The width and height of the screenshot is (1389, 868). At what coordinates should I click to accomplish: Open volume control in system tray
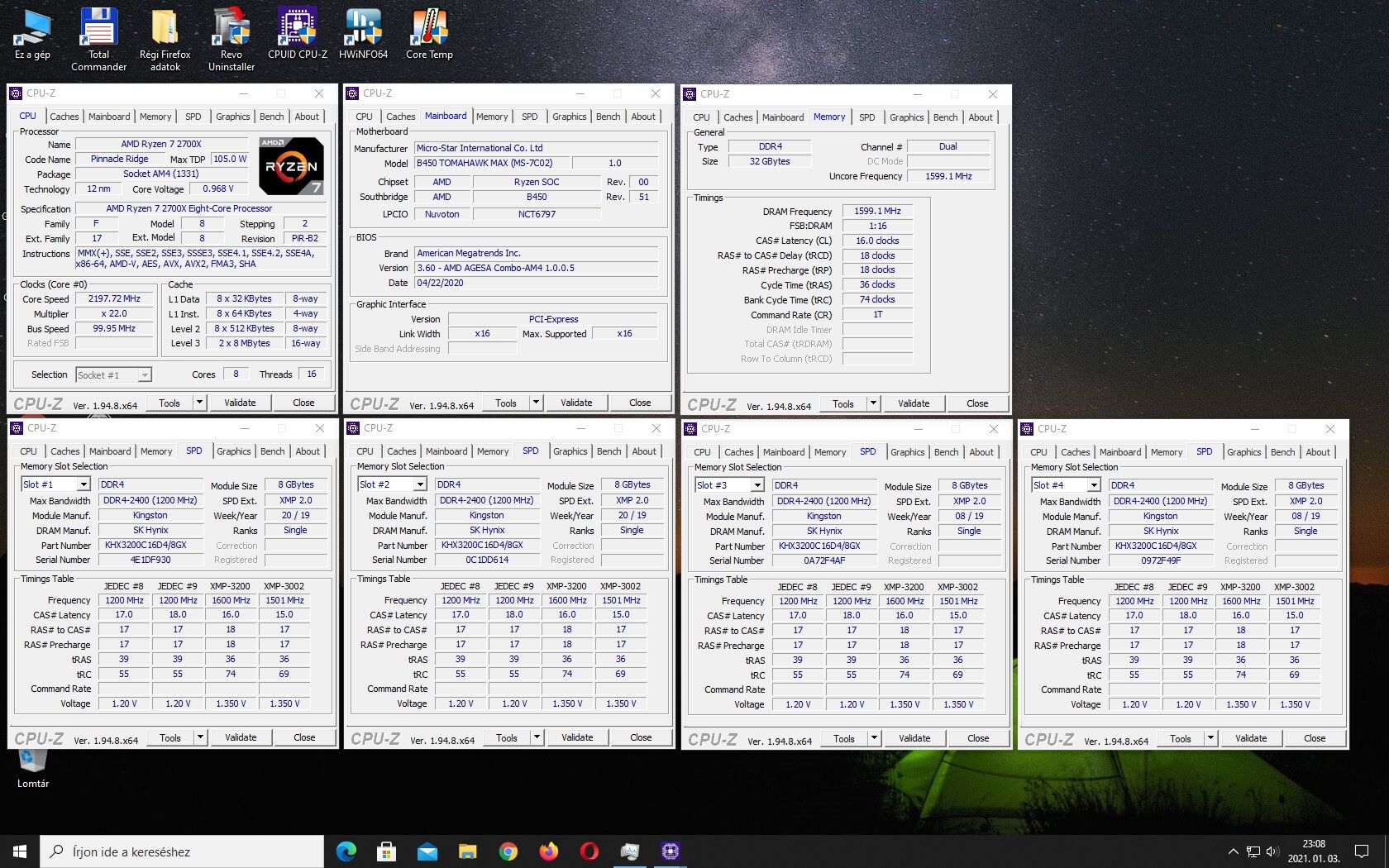coord(1272,851)
